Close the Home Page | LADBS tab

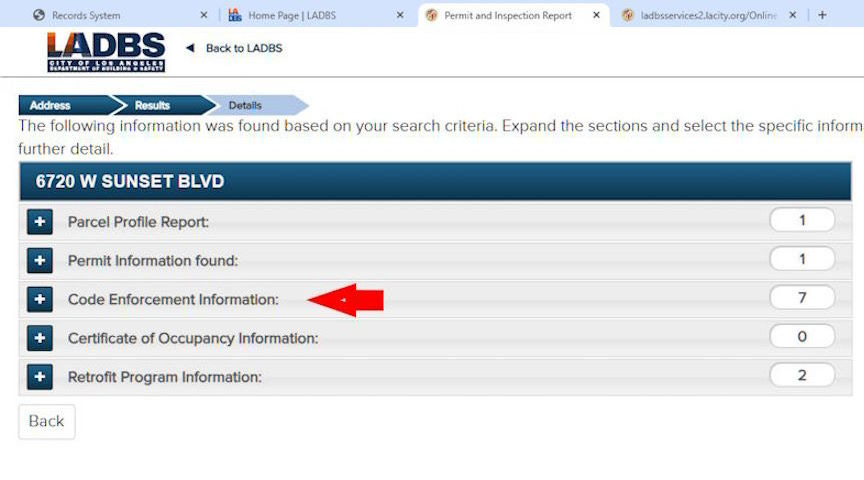coord(400,15)
